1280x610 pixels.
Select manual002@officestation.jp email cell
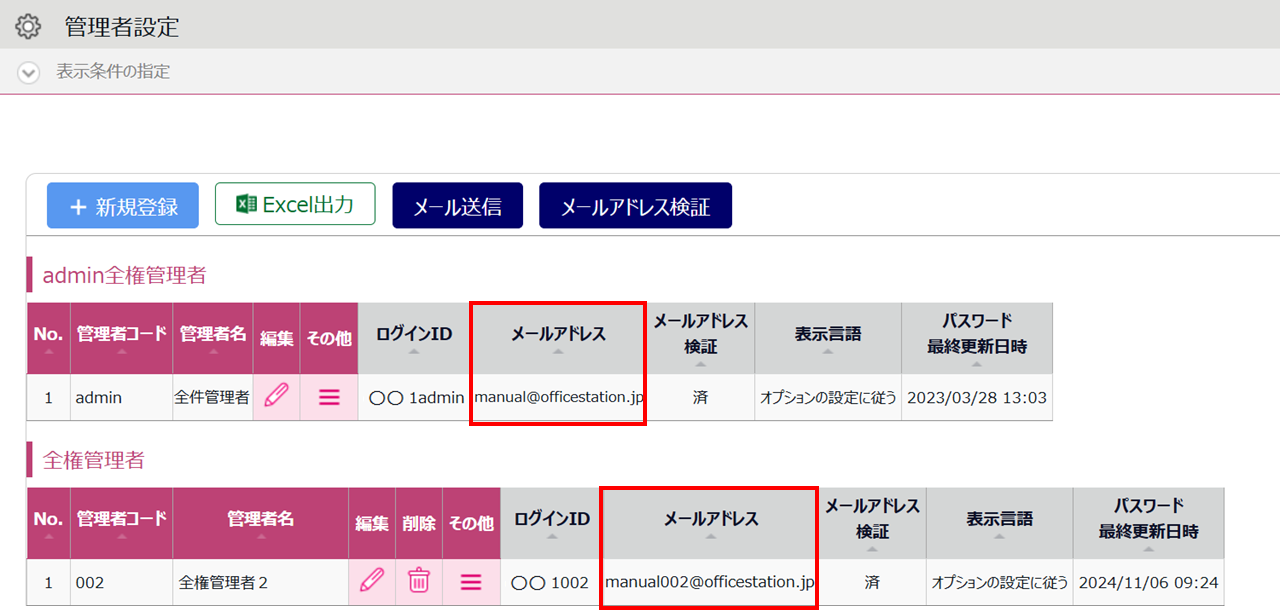[710, 581]
